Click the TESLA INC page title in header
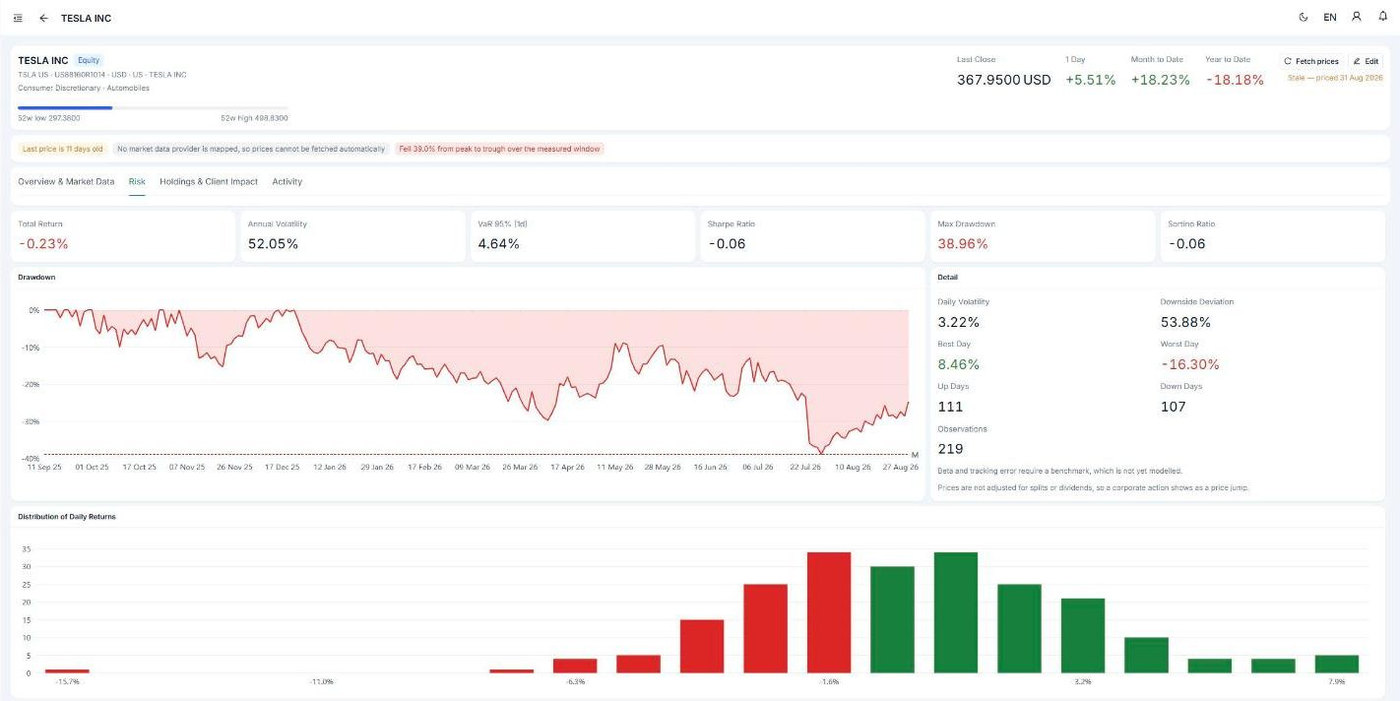 pos(86,18)
